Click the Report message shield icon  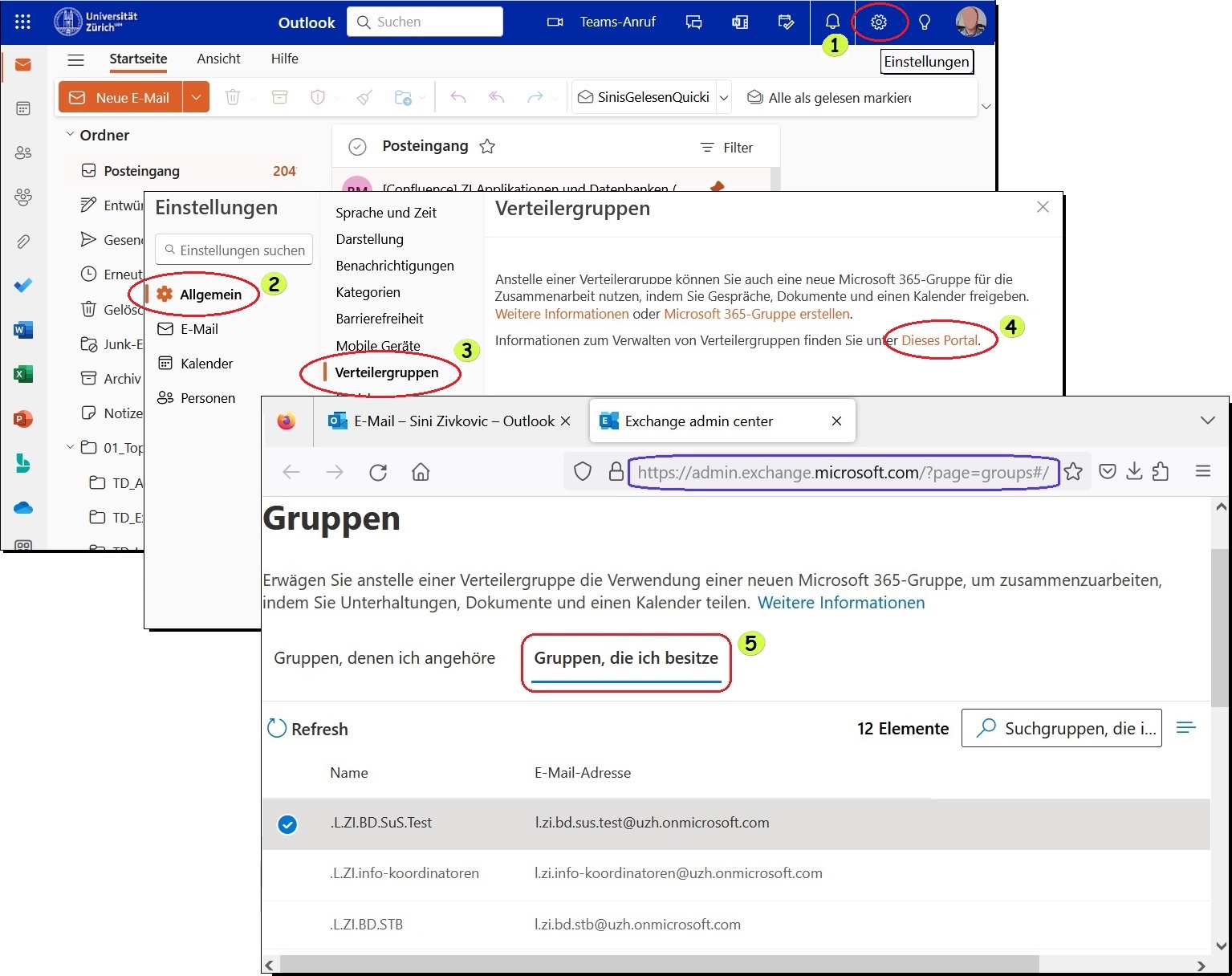pos(316,96)
